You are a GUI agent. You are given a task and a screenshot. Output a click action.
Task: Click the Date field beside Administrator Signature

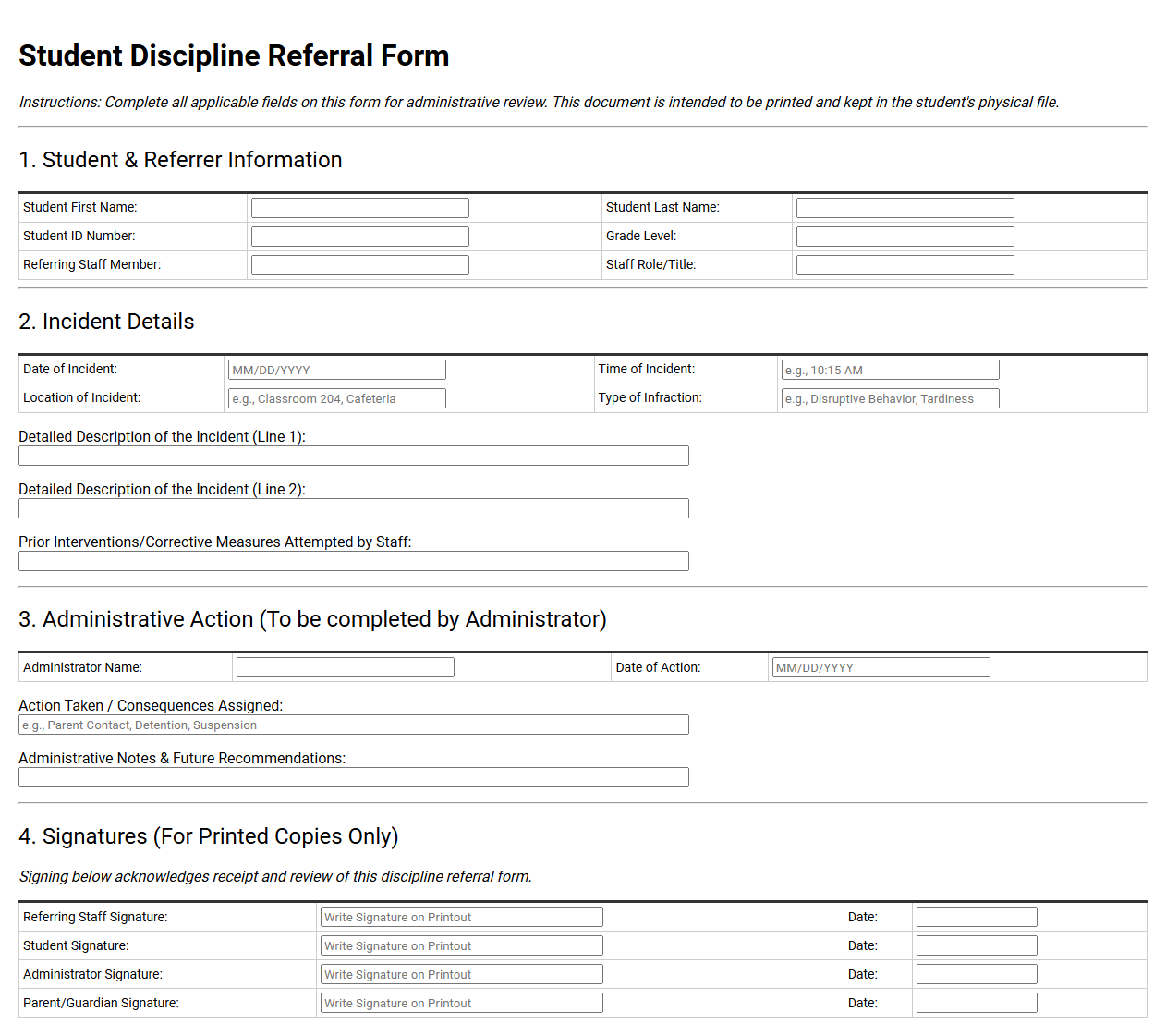click(x=977, y=974)
